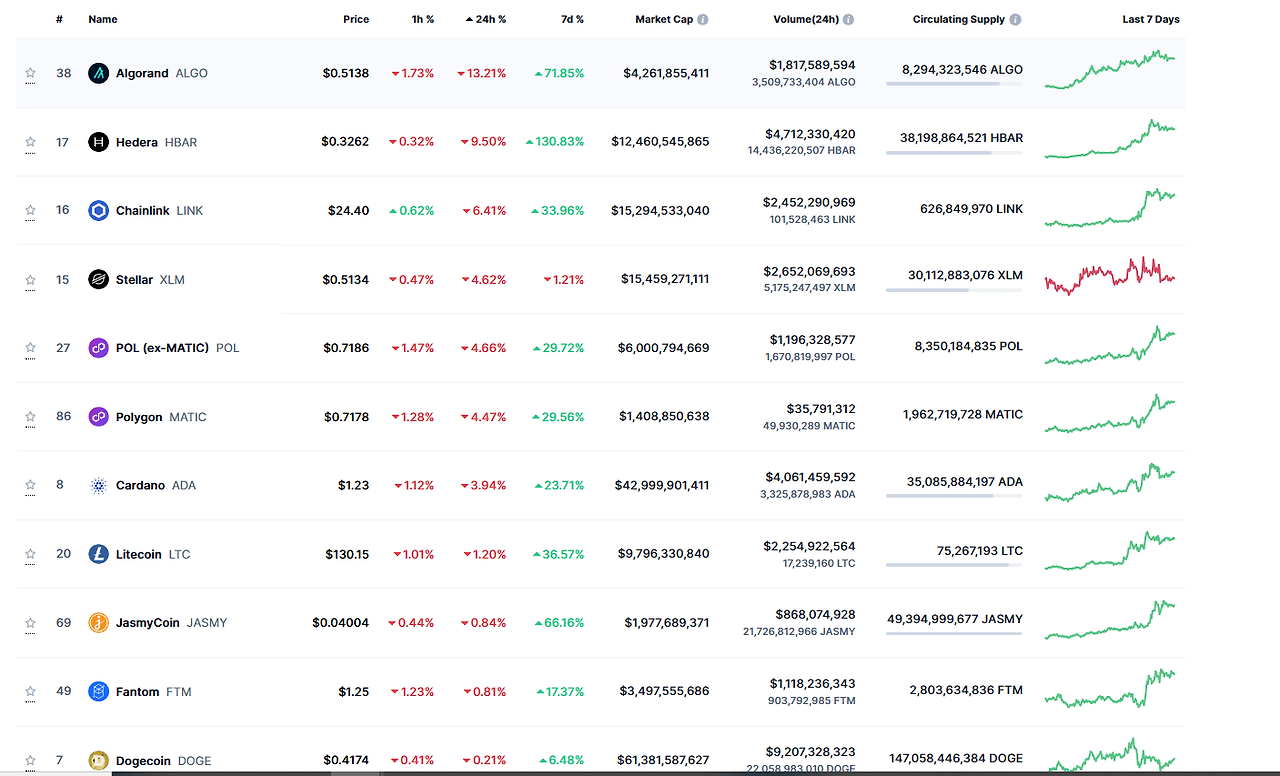This screenshot has width=1280, height=776.
Task: Click the Fantom blue logo
Action: 98,691
